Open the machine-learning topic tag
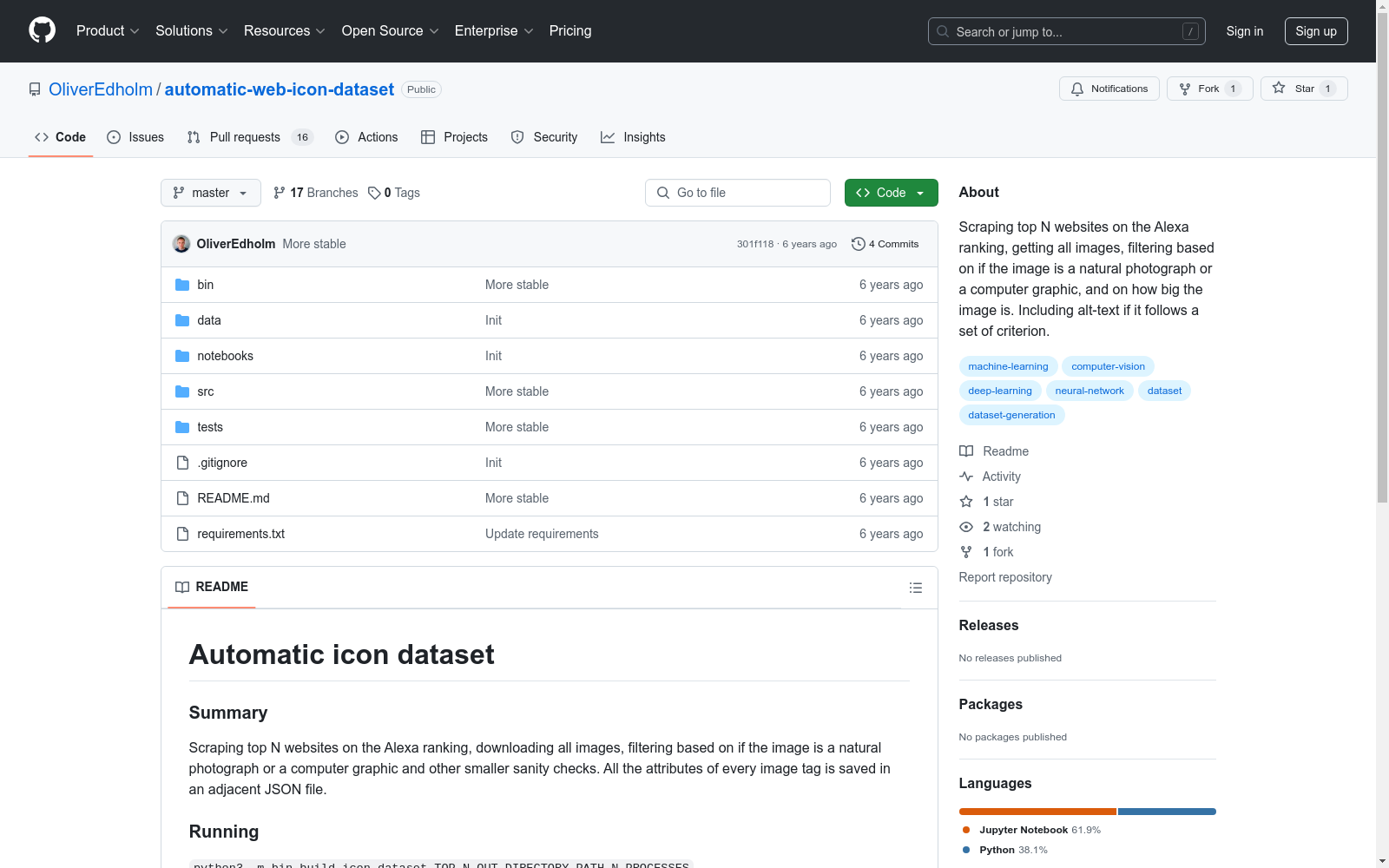This screenshot has height=868, width=1389. 1008,366
